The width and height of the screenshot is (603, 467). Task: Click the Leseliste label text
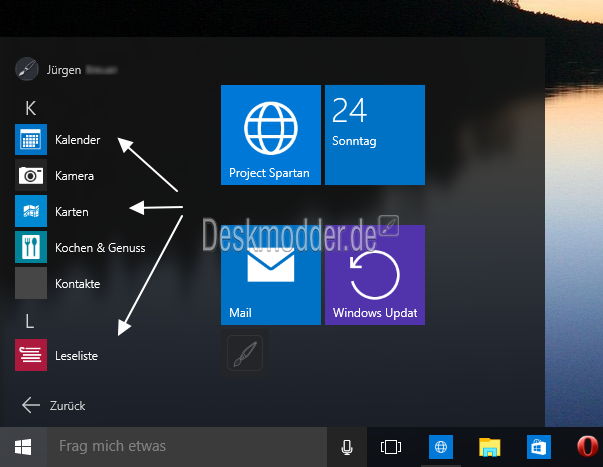tap(76, 355)
